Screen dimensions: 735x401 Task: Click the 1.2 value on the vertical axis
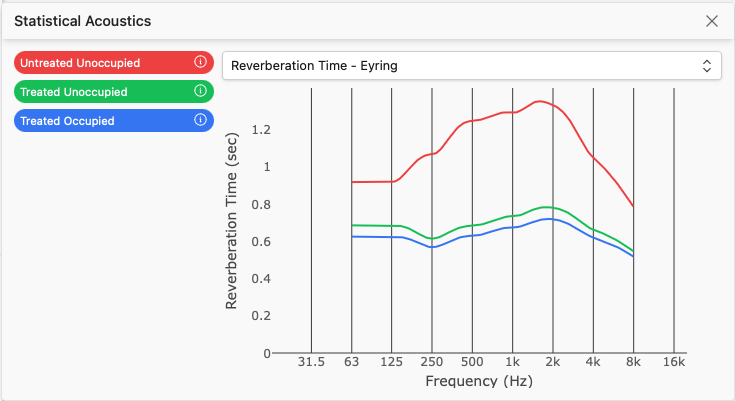click(261, 130)
